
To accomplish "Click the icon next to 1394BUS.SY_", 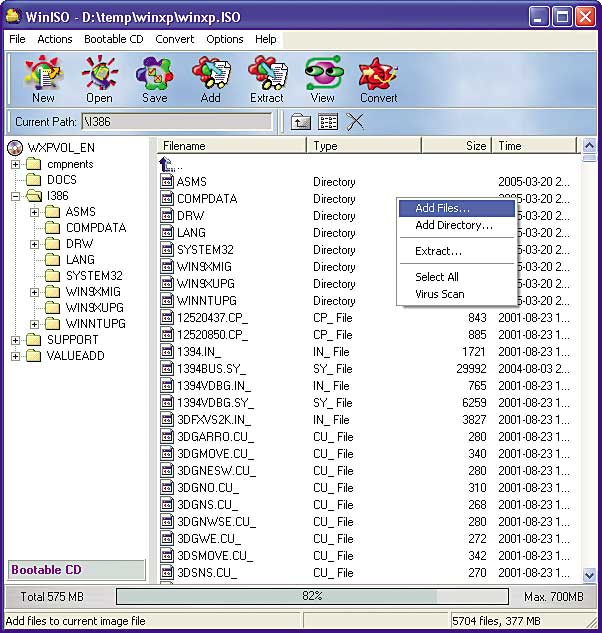I will (x=167, y=368).
